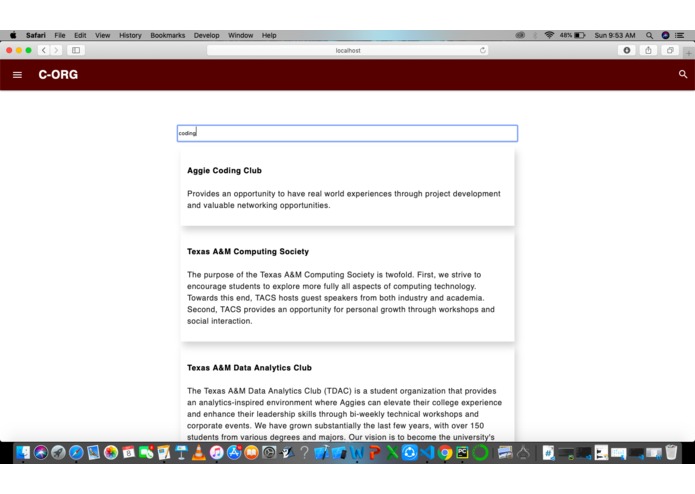Click Aggie Coding Club description text
695x494 pixels.
tap(344, 199)
